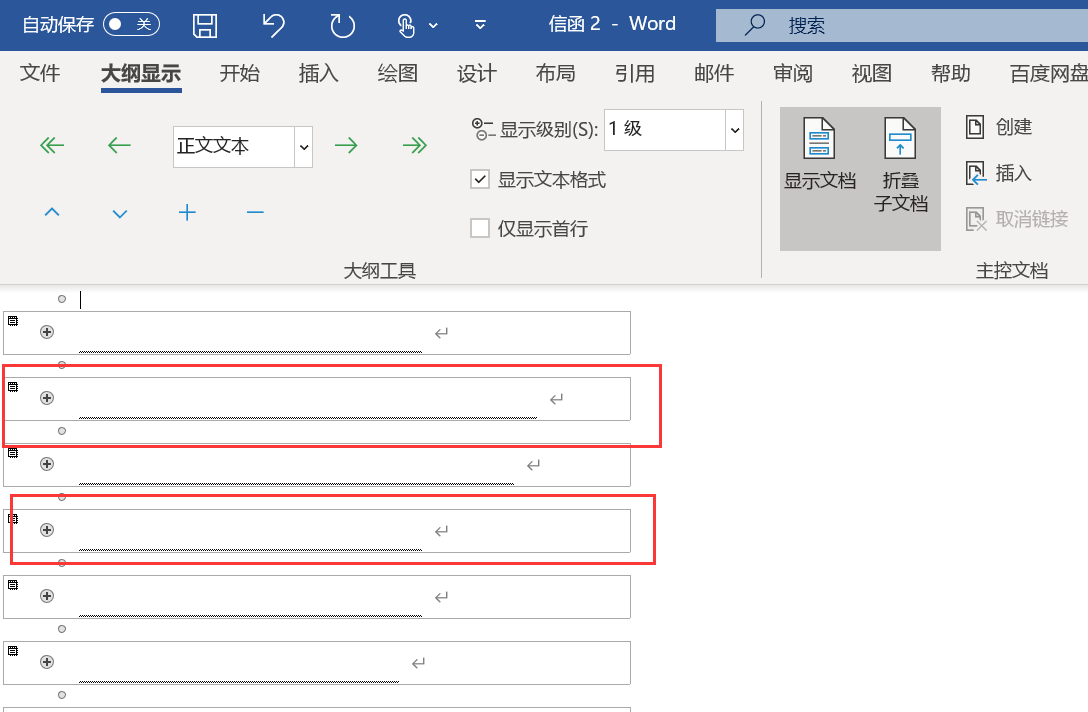Promote to Heading 1 double-left arrow
1088x712 pixels.
point(52,145)
